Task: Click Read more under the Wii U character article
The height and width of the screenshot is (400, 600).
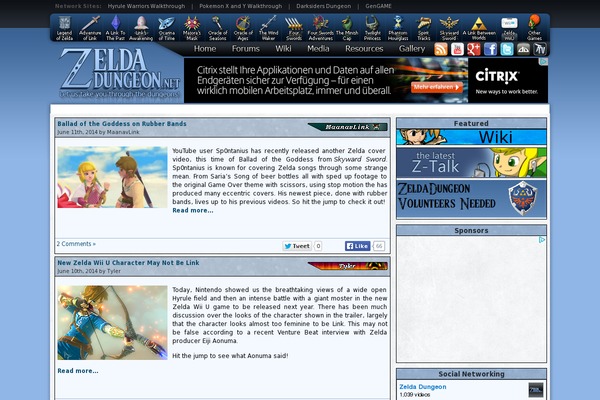Action: point(78,371)
